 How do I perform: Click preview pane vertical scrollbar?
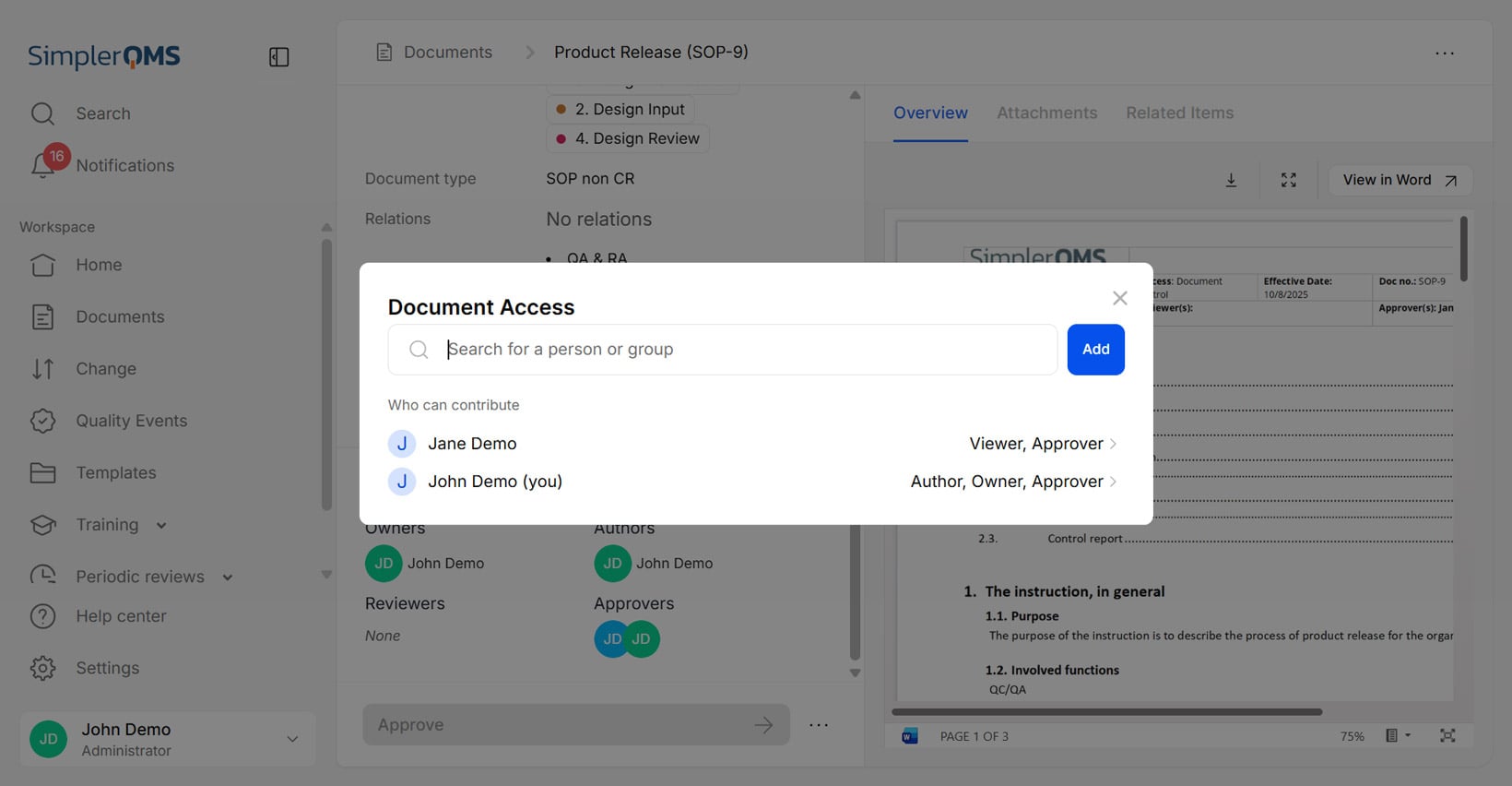(1463, 249)
